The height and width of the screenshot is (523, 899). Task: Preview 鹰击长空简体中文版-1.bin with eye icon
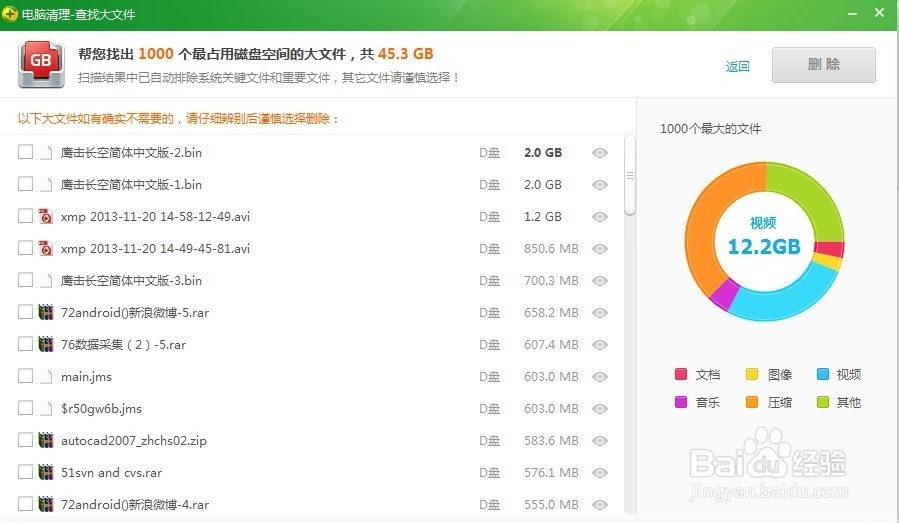click(600, 185)
